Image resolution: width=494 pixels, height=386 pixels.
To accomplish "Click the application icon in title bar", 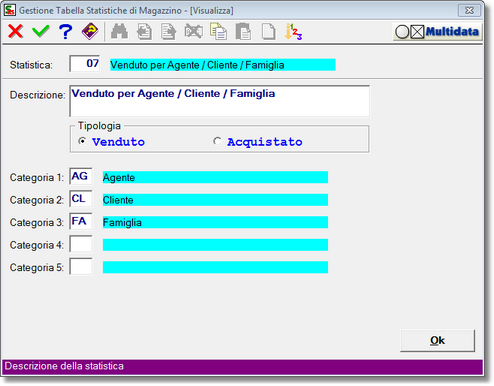I will [x=10, y=10].
